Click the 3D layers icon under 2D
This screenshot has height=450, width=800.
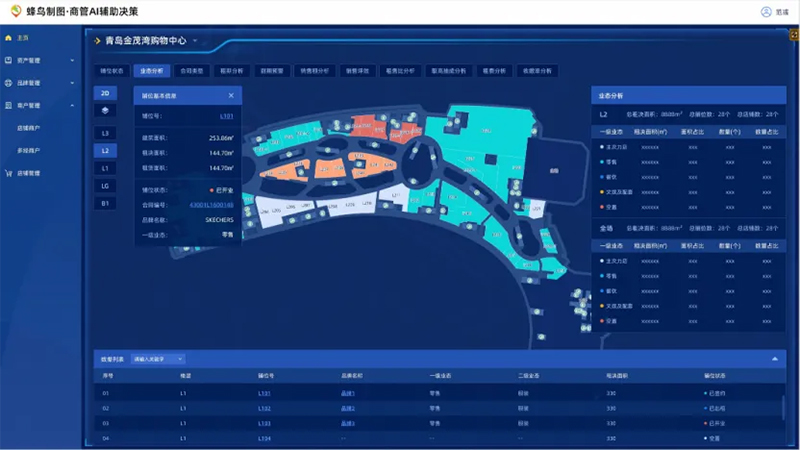pos(105,110)
